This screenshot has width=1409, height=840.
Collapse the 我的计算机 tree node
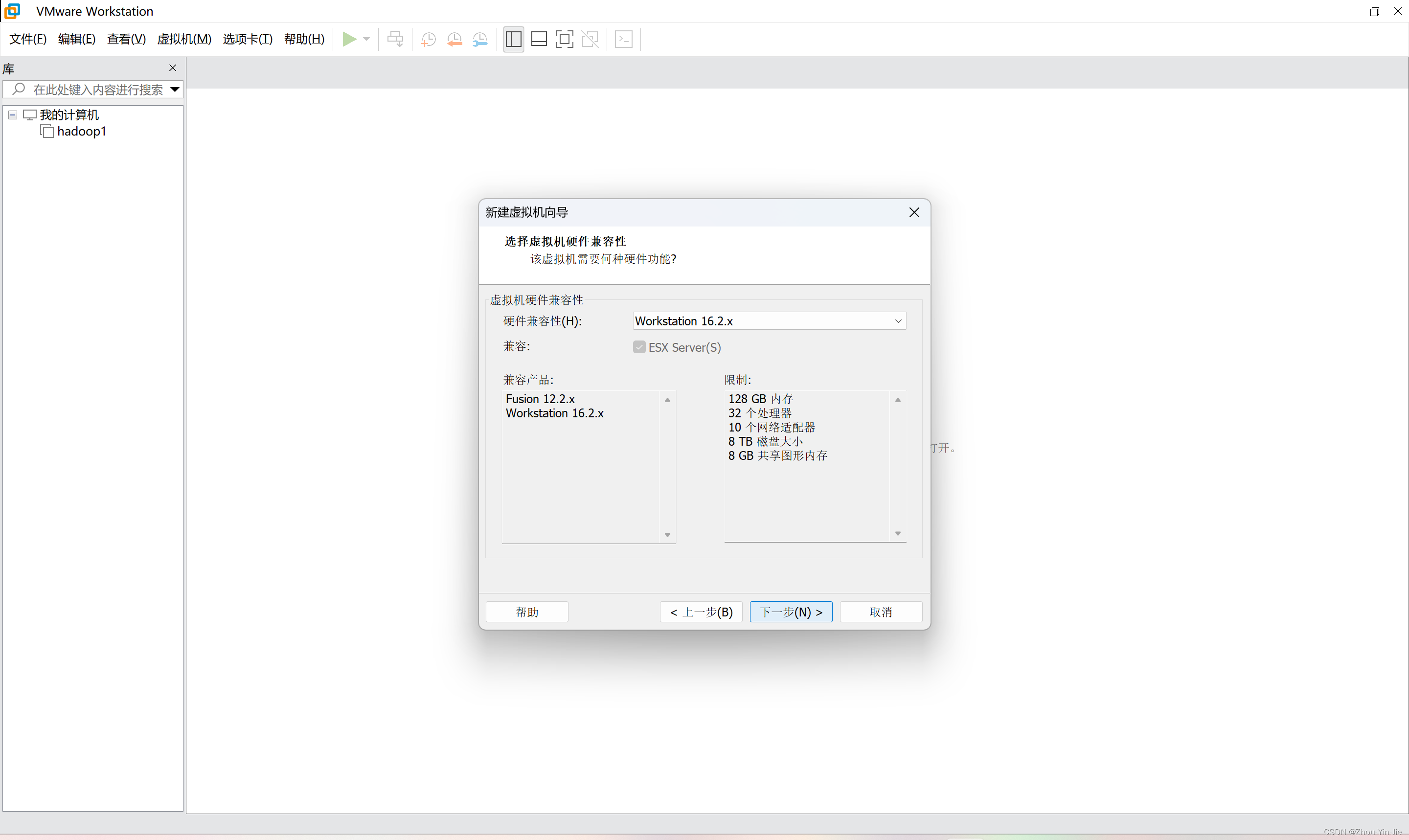point(12,115)
